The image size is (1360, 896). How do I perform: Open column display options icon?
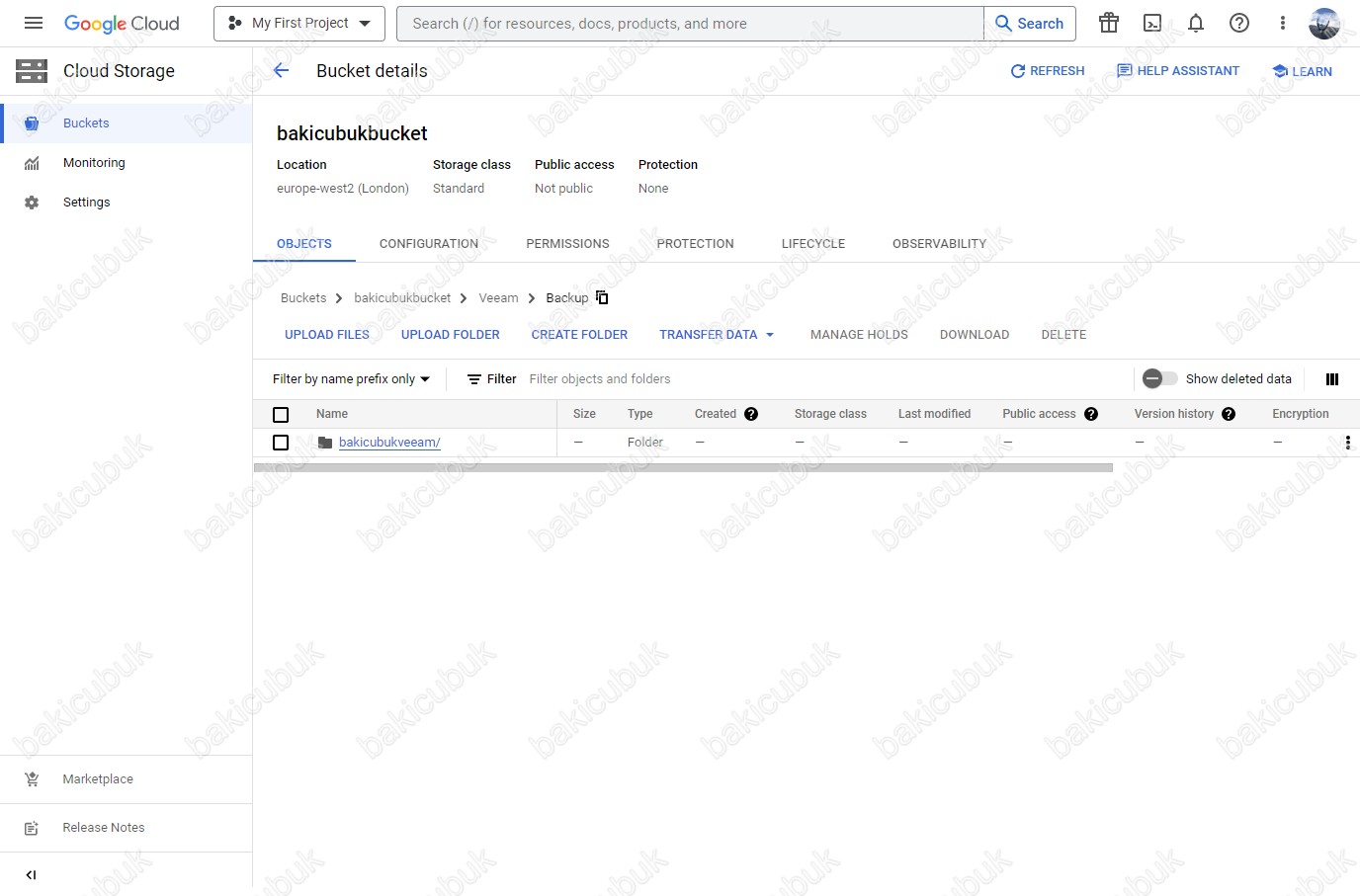1332,379
